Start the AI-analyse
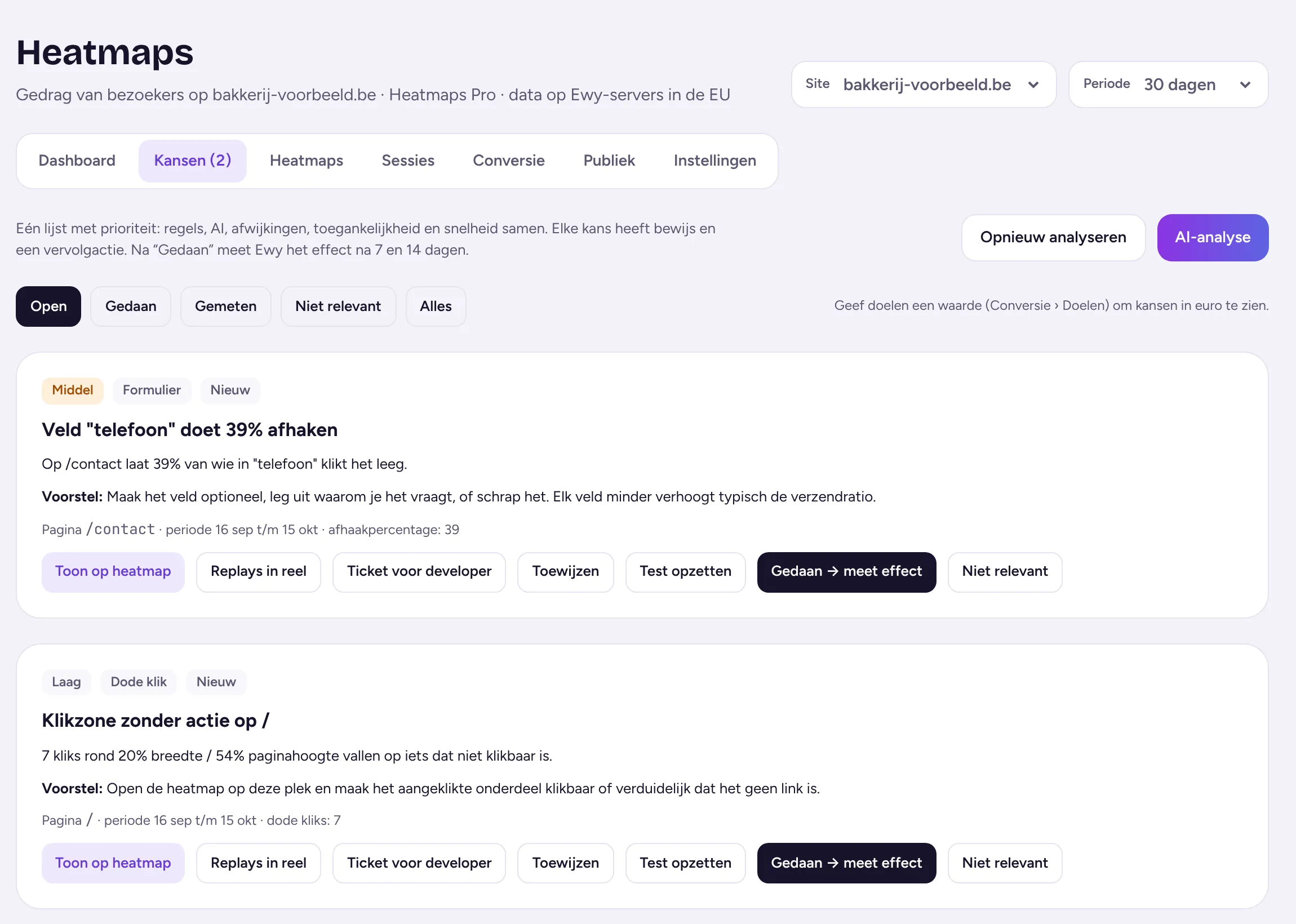The width and height of the screenshot is (1296, 924). tap(1213, 237)
